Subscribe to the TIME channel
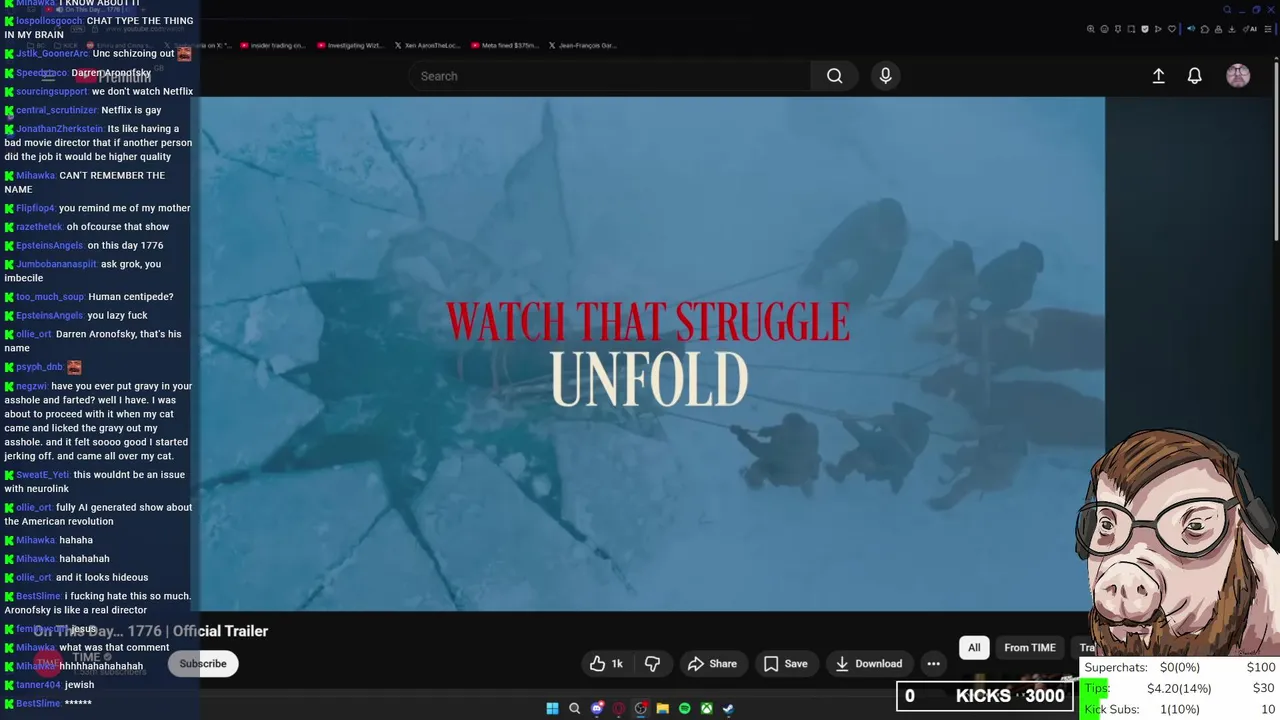Viewport: 1280px width, 720px height. 203,664
